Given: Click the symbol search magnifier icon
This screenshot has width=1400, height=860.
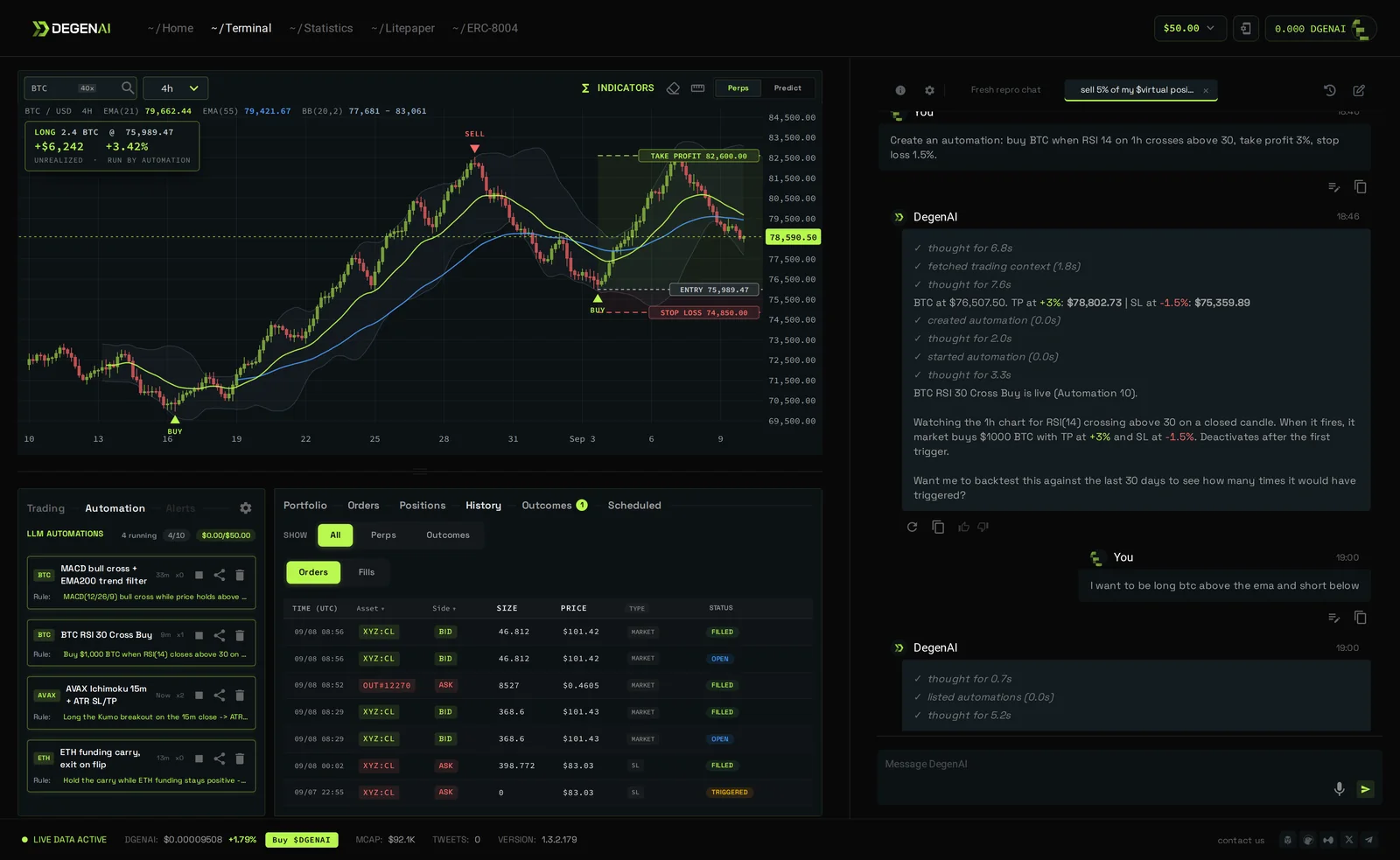Looking at the screenshot, I should click(128, 87).
